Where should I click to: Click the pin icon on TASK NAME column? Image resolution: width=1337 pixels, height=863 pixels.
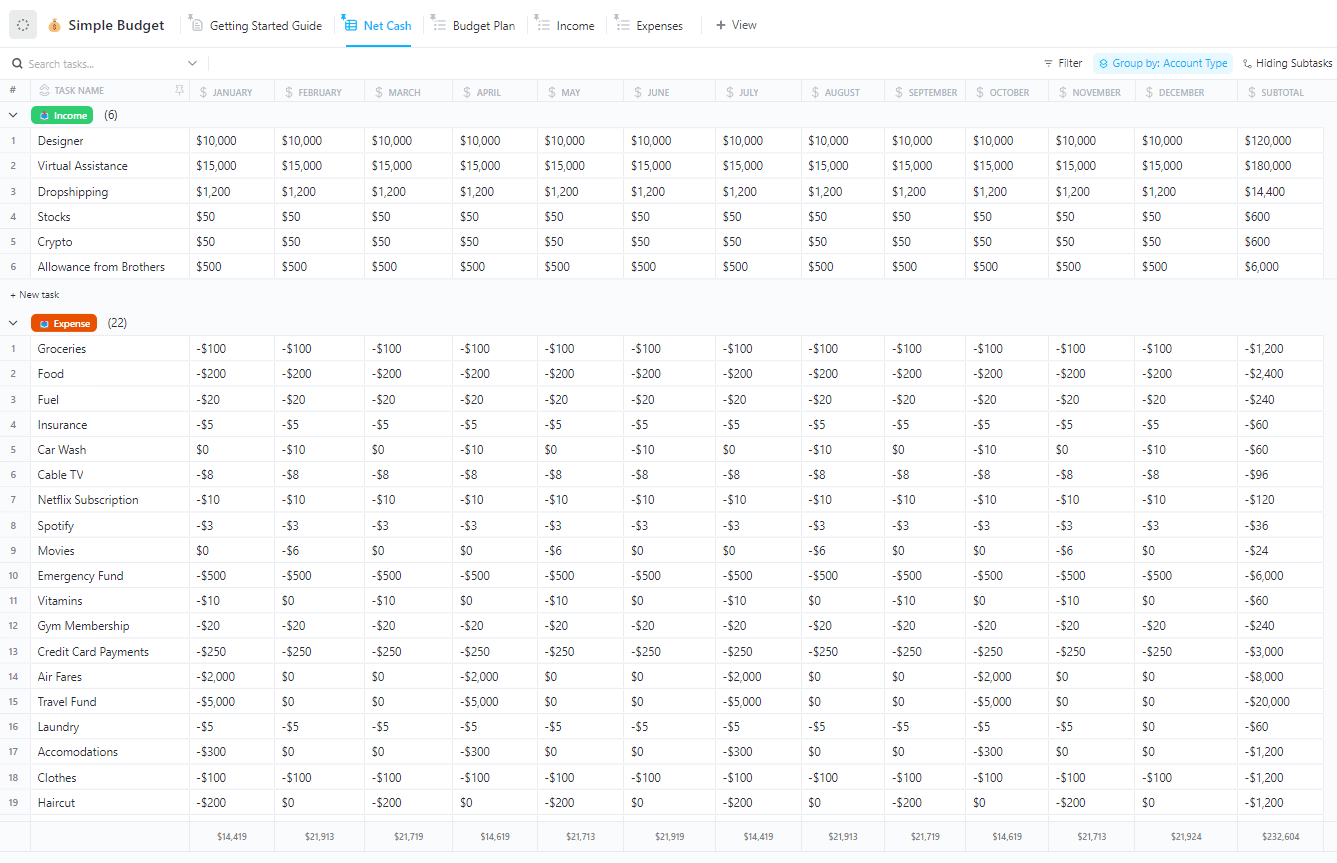coord(178,91)
